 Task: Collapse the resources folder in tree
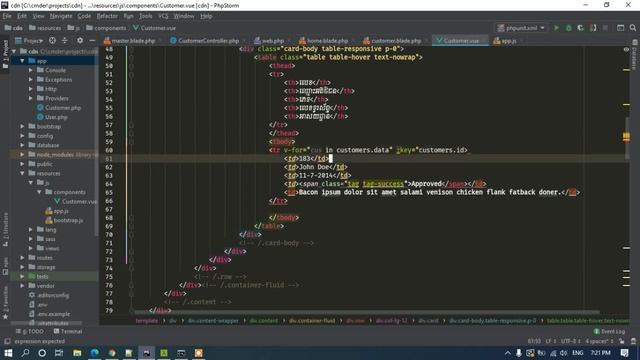(x=22, y=173)
